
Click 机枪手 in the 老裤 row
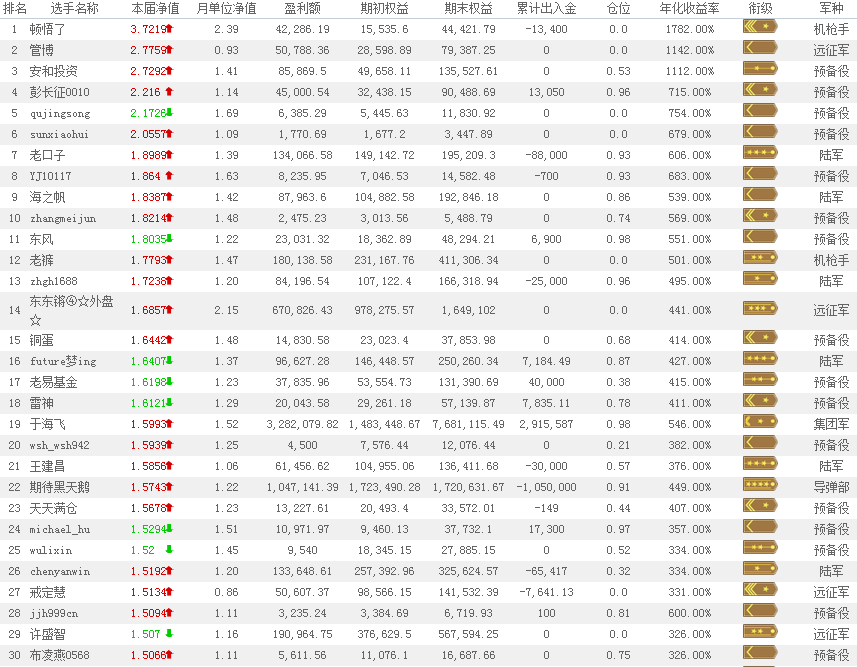pyautogui.click(x=831, y=260)
